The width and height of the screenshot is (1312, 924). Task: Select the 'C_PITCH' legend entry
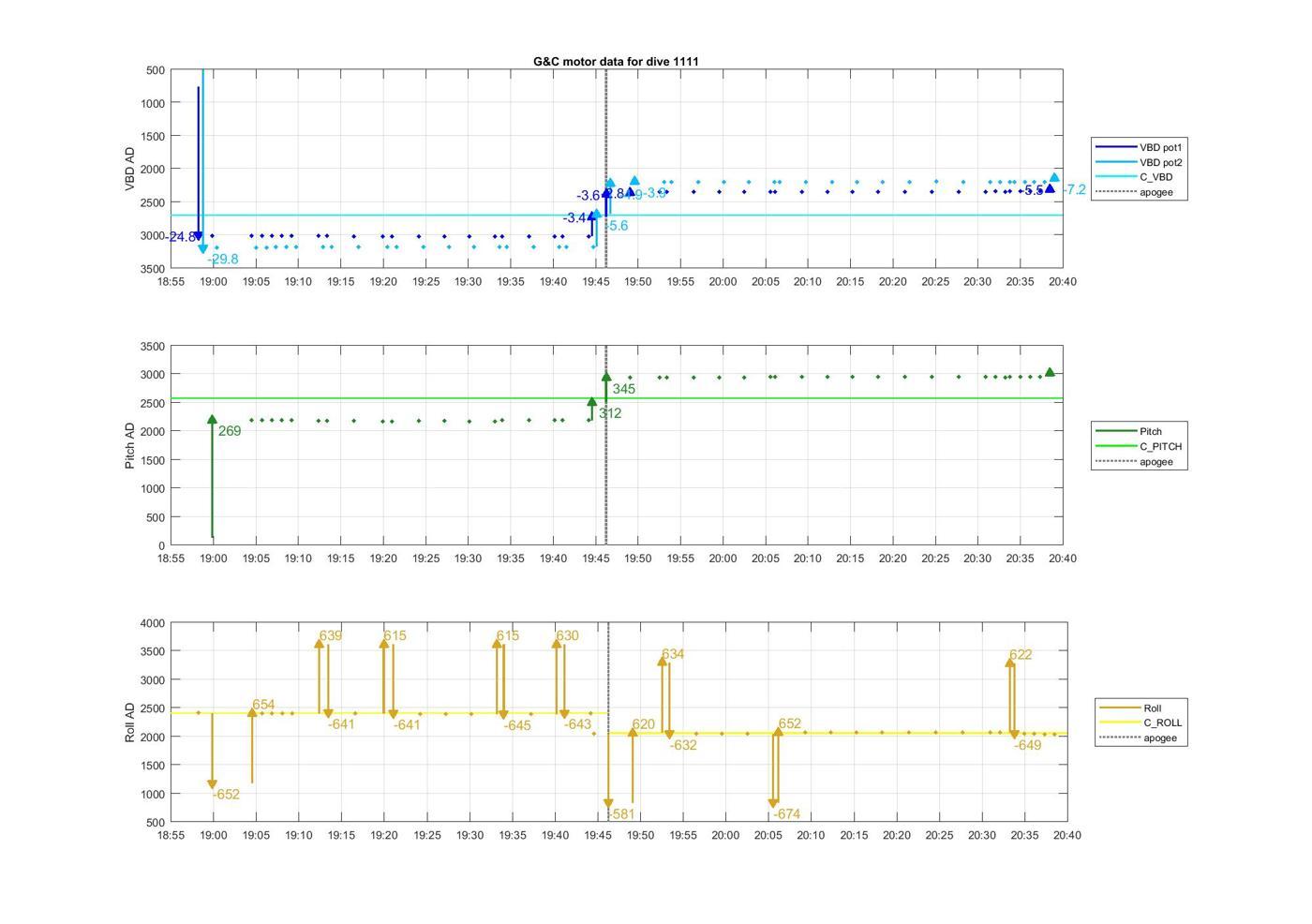tap(1140, 446)
